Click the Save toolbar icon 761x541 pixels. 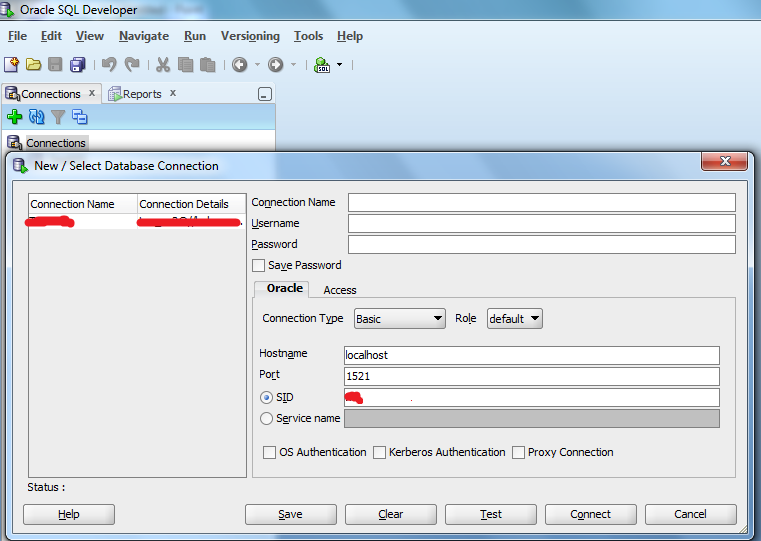(55, 65)
